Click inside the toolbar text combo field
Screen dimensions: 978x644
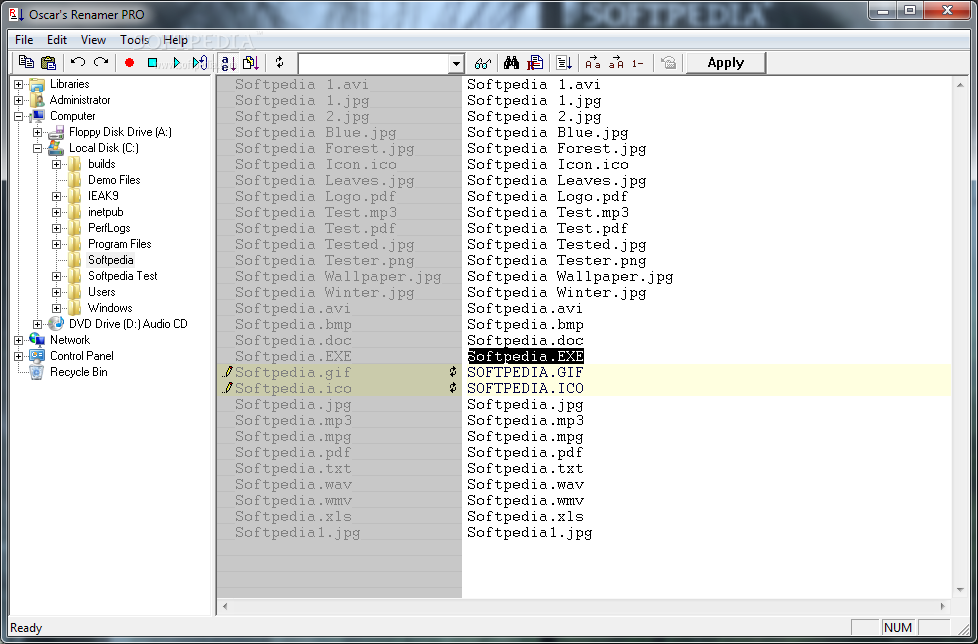(374, 63)
